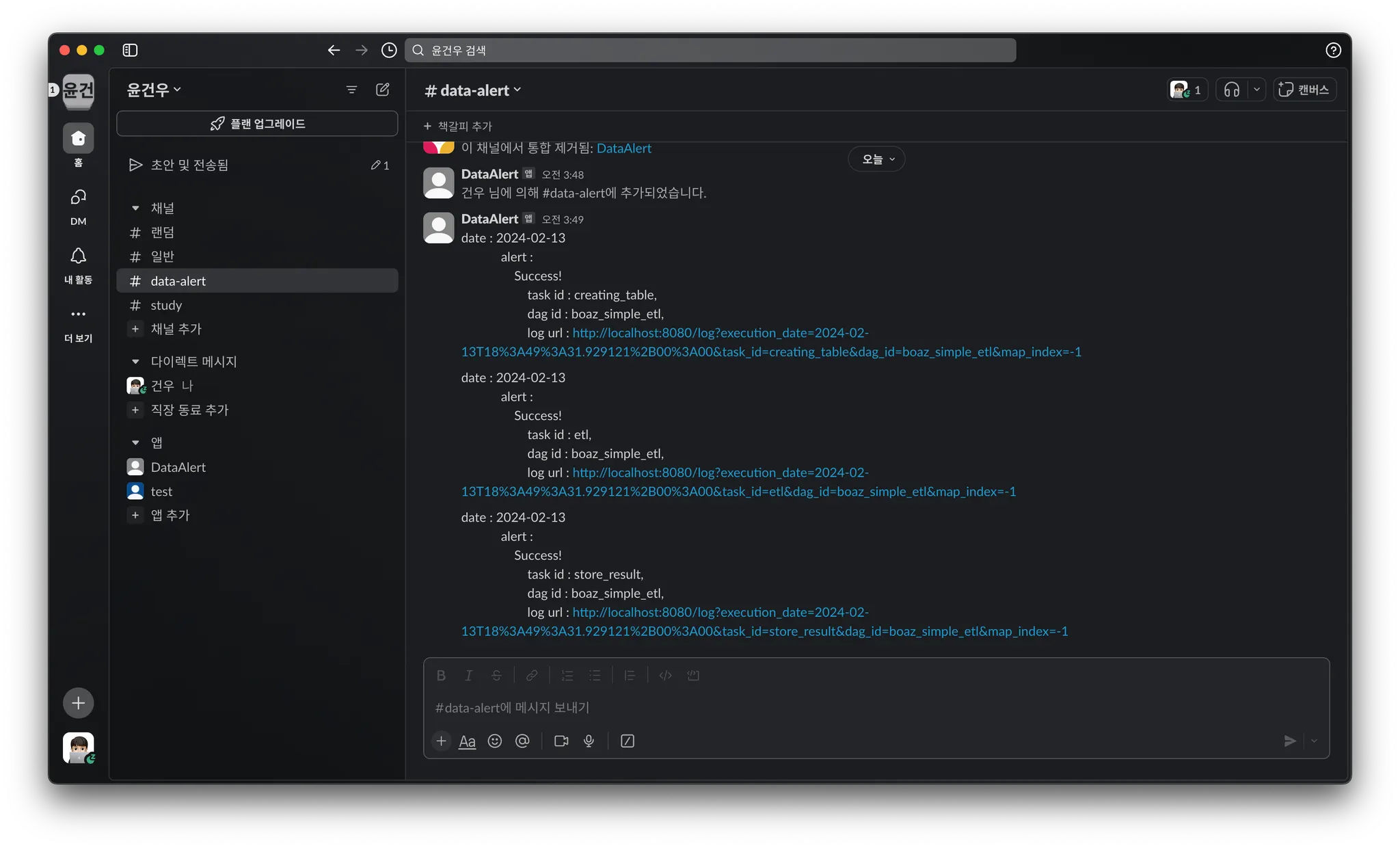Viewport: 1400px width, 848px height.
Task: Collapse the 채널 section
Action: [x=135, y=208]
